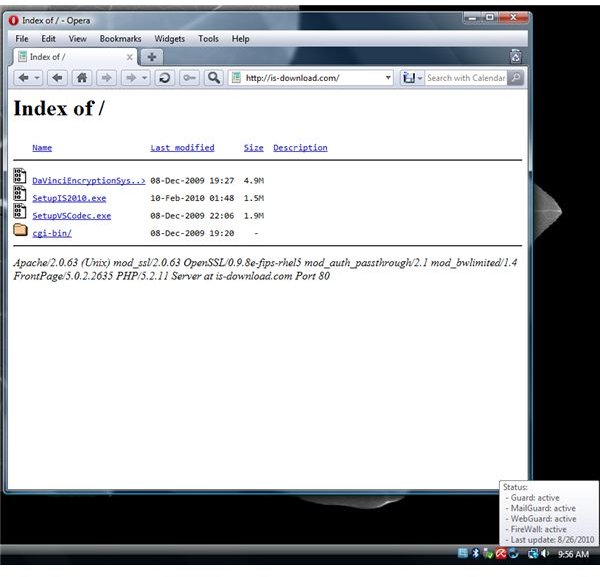The image size is (600, 577).
Task: Open the Help menu
Action: click(240, 39)
